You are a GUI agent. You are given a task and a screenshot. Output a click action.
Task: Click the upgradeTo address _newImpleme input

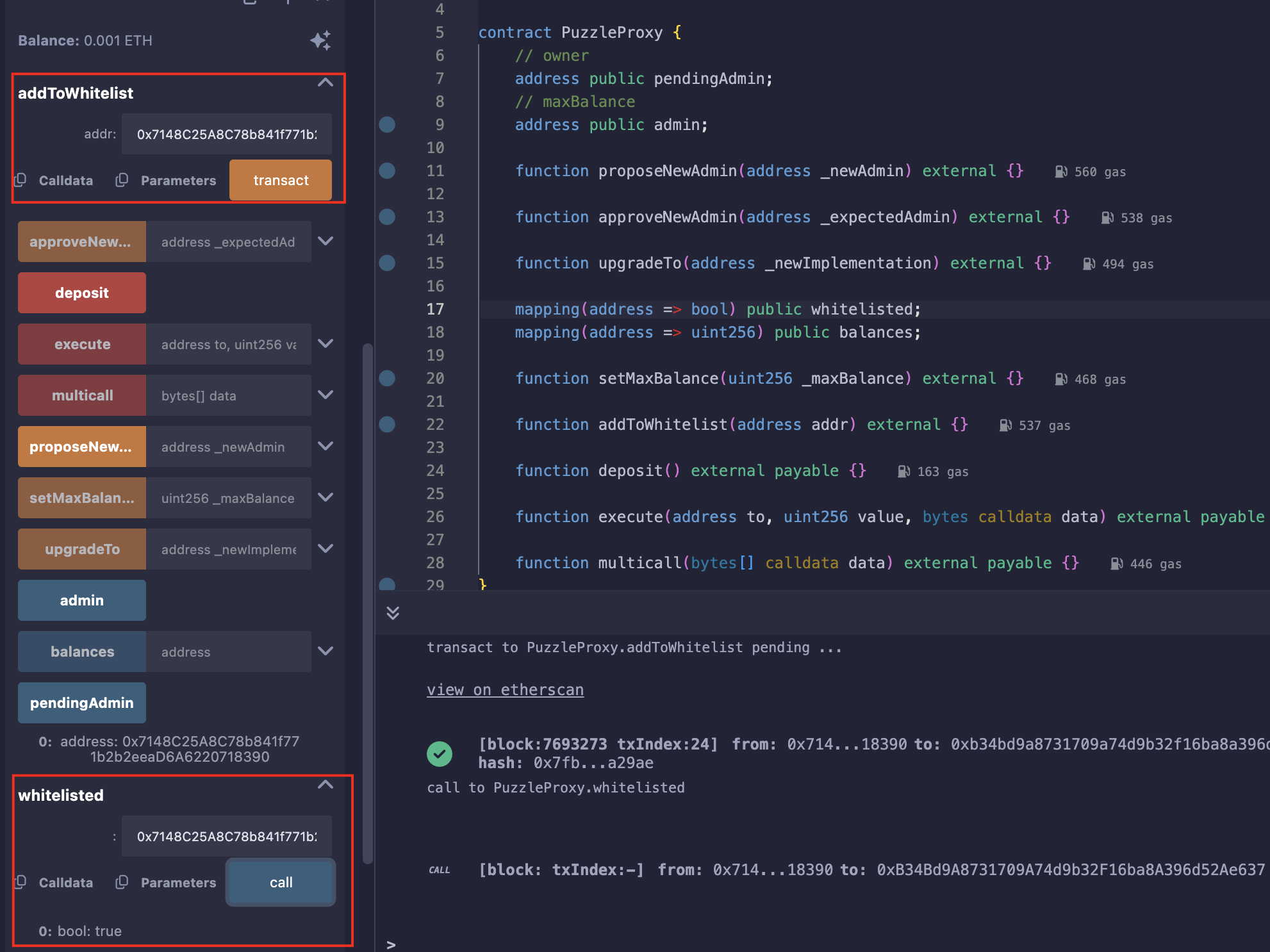(229, 549)
